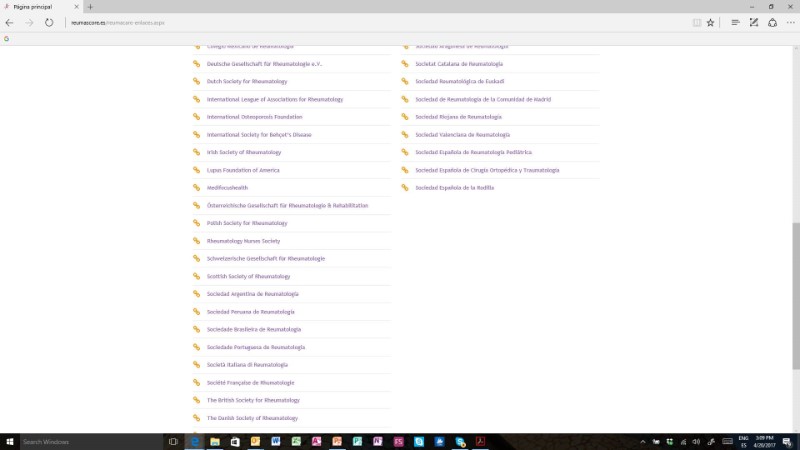
Task: Click chain icon beside Sociedad Española de la Rodilla
Action: [x=405, y=187]
